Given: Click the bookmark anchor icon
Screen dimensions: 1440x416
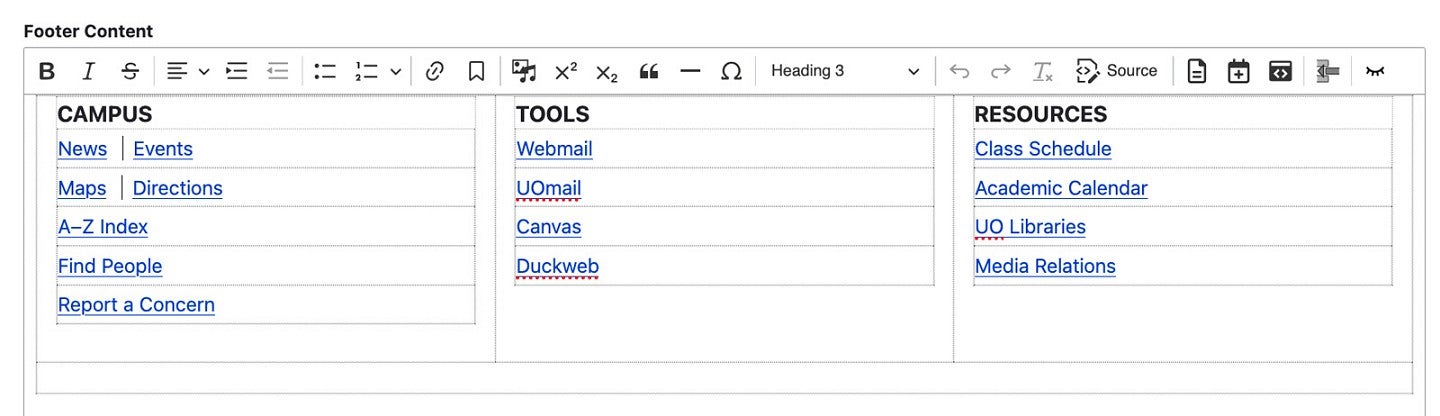Looking at the screenshot, I should tap(476, 71).
